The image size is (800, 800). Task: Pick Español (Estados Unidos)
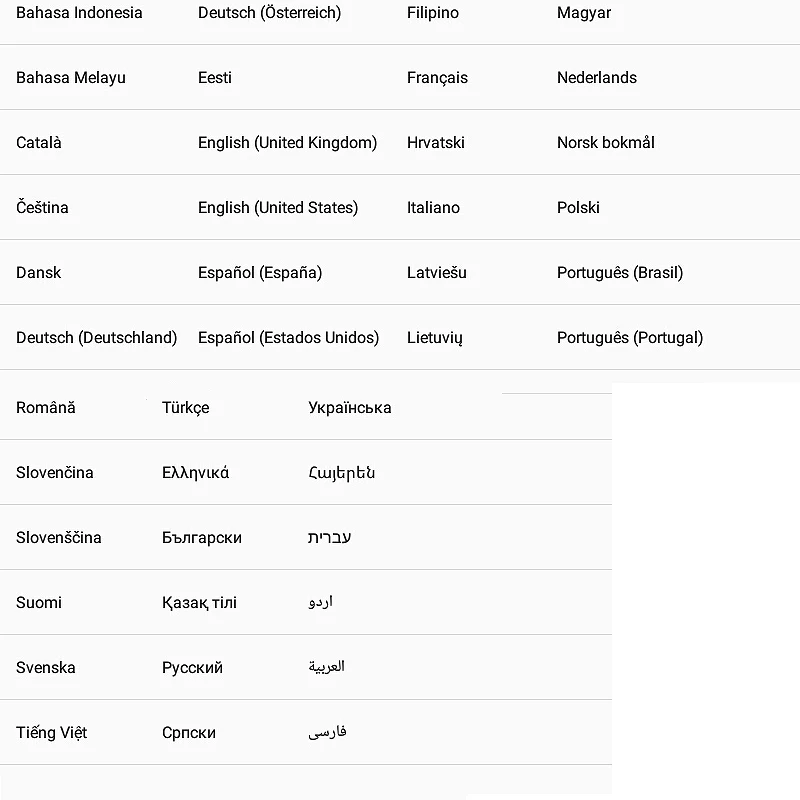pyautogui.click(x=288, y=338)
